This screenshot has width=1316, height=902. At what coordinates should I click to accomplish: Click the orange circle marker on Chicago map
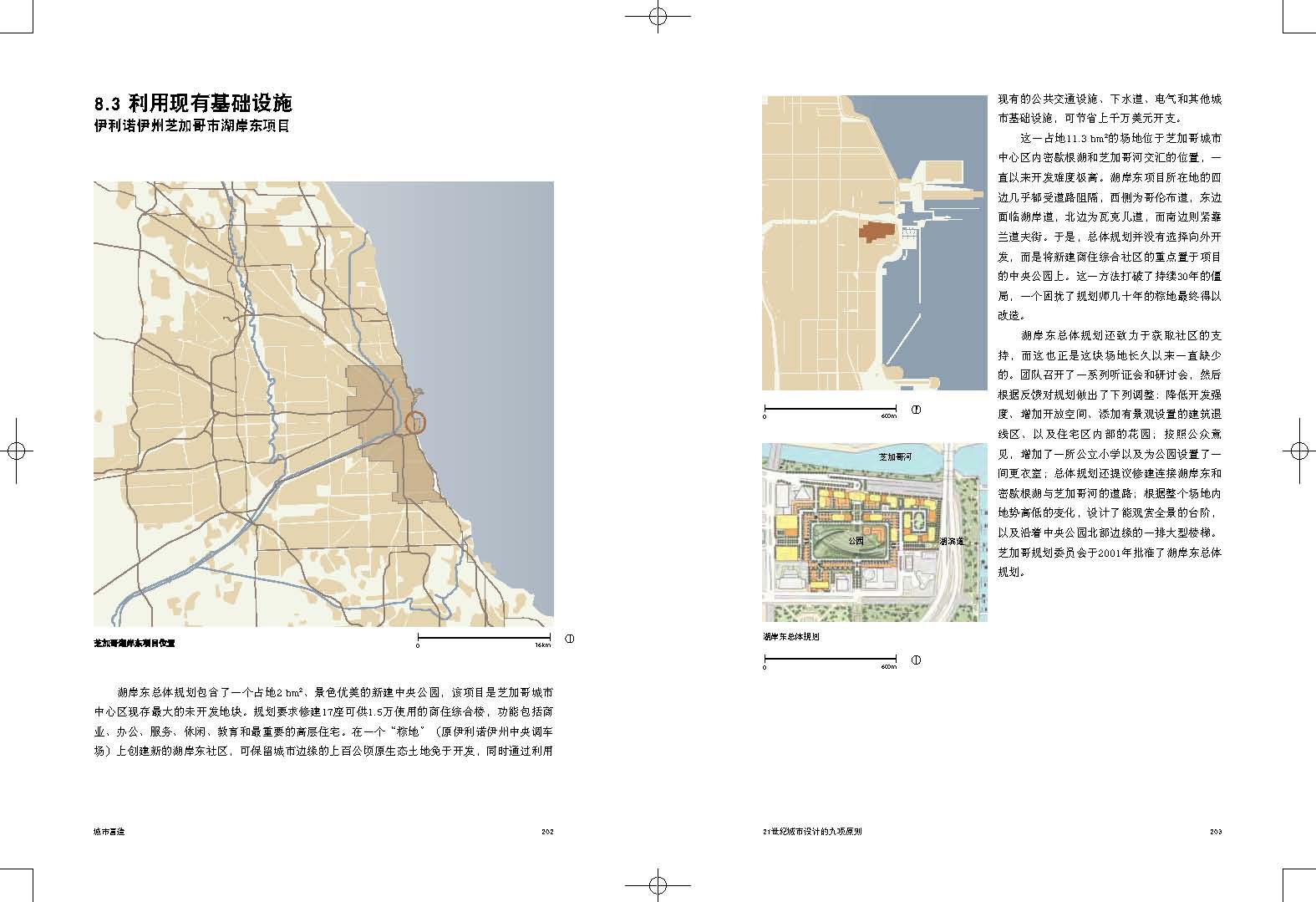415,422
